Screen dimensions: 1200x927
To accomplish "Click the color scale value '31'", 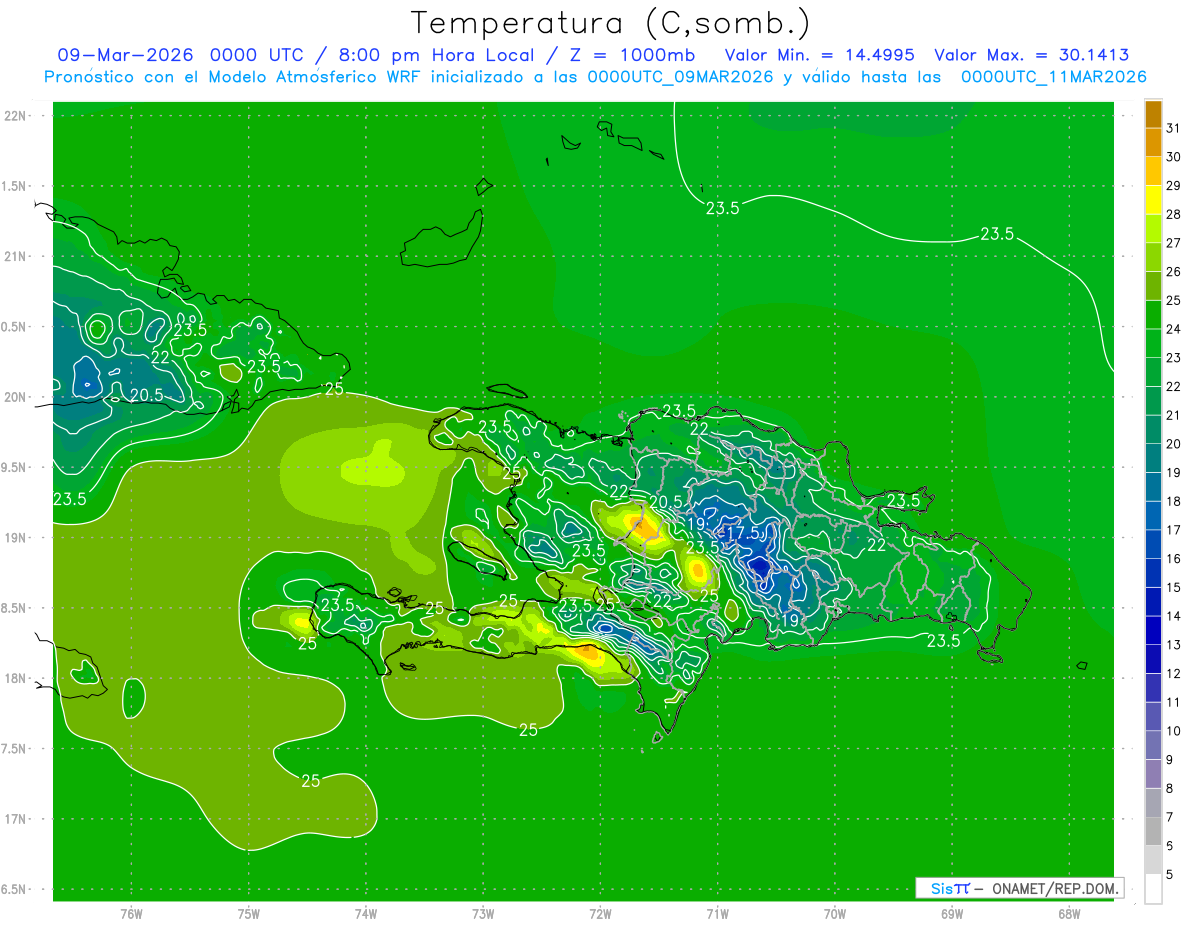I will [1173, 128].
